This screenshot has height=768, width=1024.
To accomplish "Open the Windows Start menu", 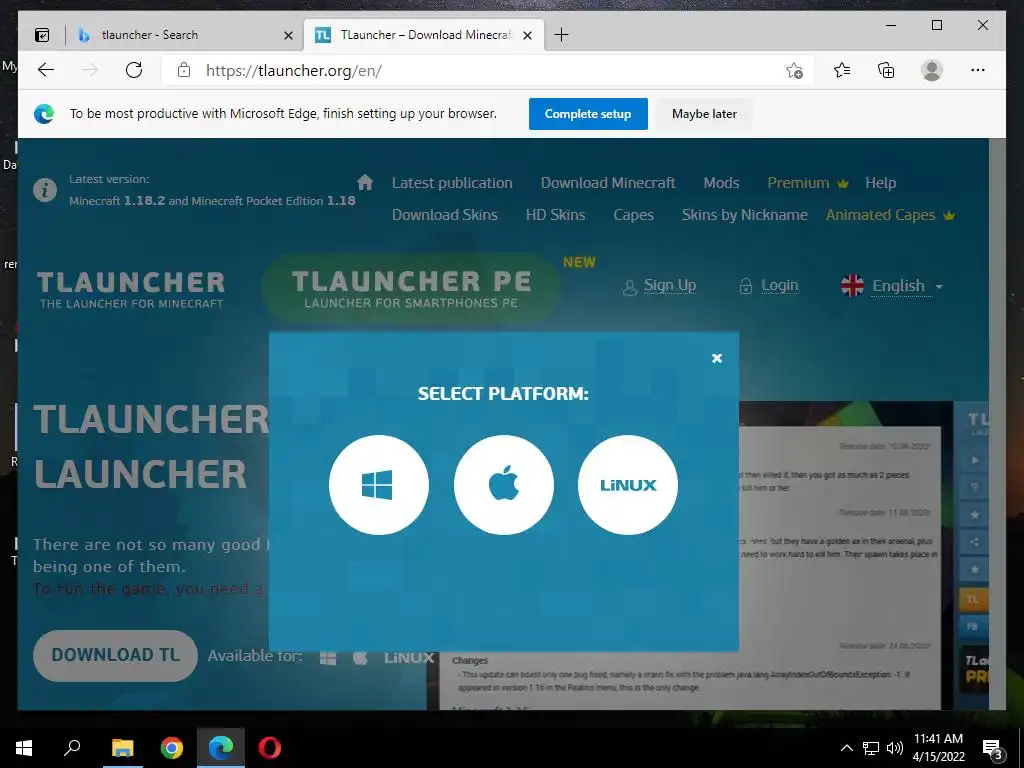I will coord(24,748).
